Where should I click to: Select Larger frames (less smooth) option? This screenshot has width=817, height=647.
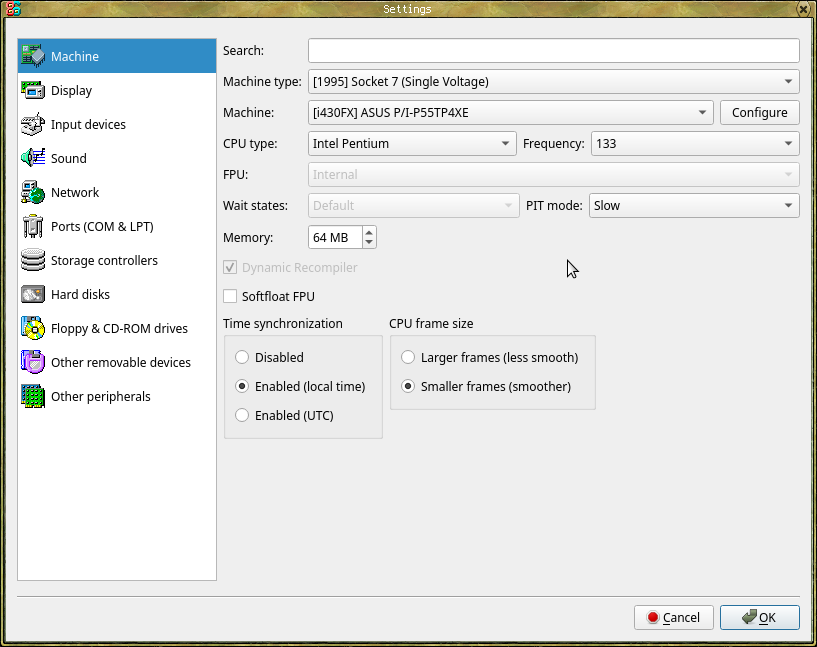point(408,358)
